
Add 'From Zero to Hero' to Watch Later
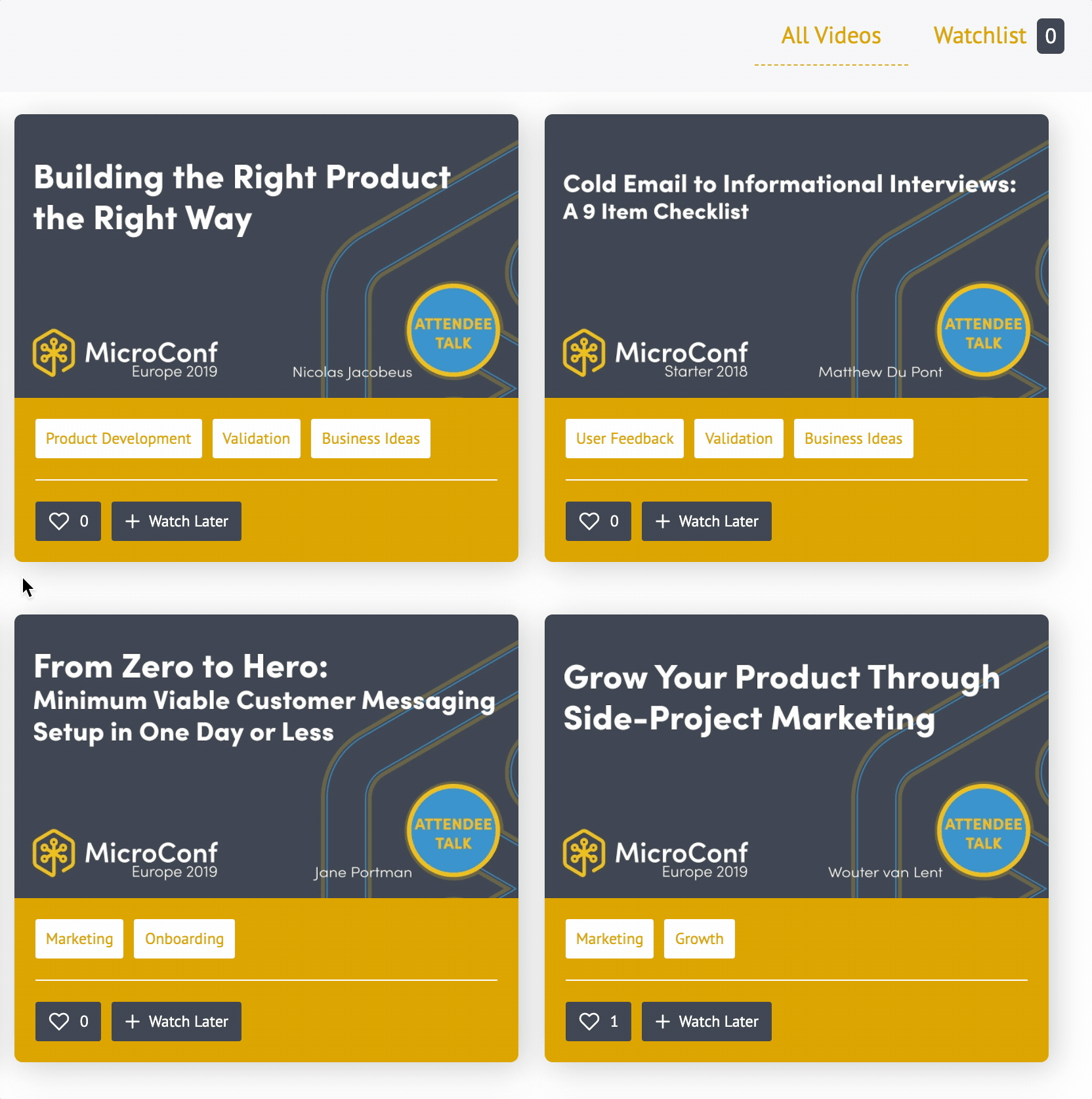pos(176,1022)
